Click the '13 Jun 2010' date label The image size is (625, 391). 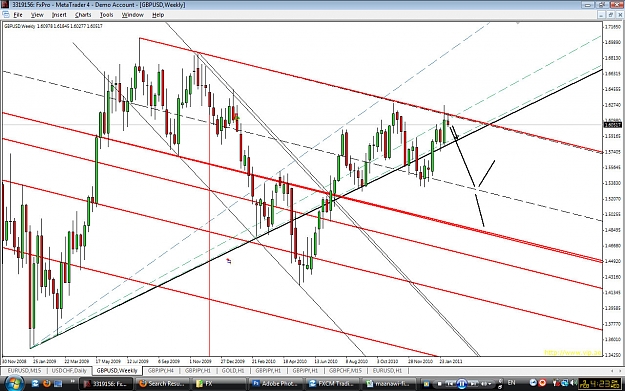coord(326,361)
